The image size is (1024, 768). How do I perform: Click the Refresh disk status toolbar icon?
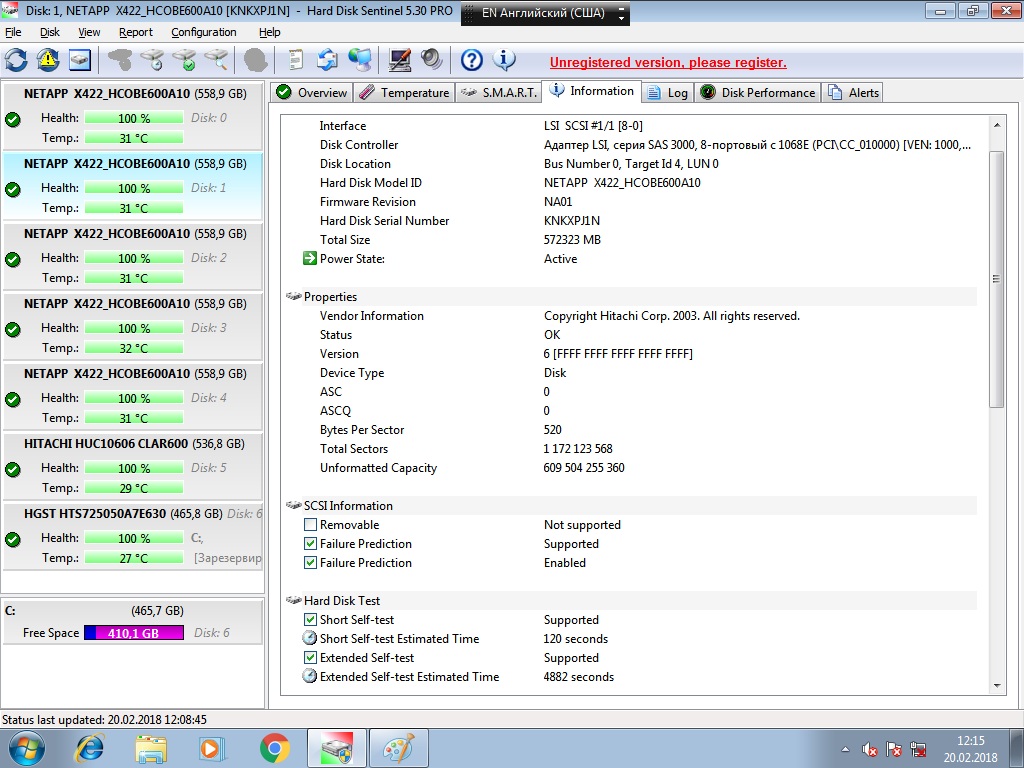[16, 60]
